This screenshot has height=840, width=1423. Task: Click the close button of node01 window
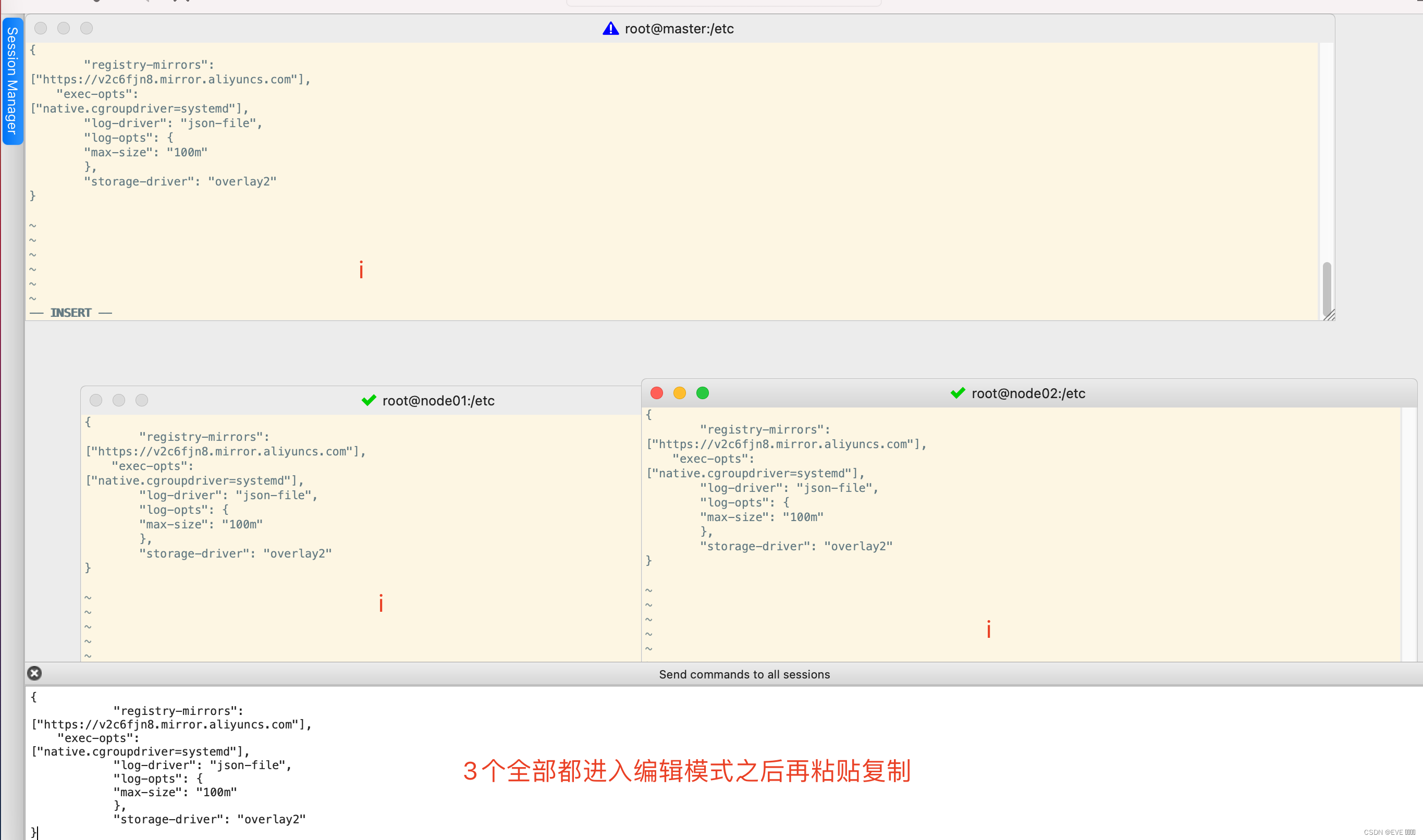point(96,400)
